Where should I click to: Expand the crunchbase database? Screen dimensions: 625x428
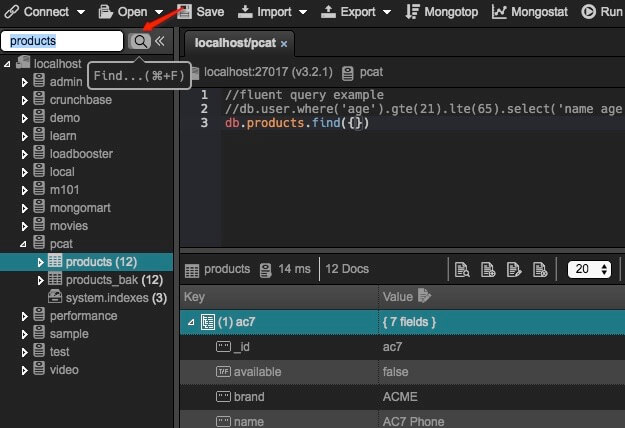[x=24, y=100]
